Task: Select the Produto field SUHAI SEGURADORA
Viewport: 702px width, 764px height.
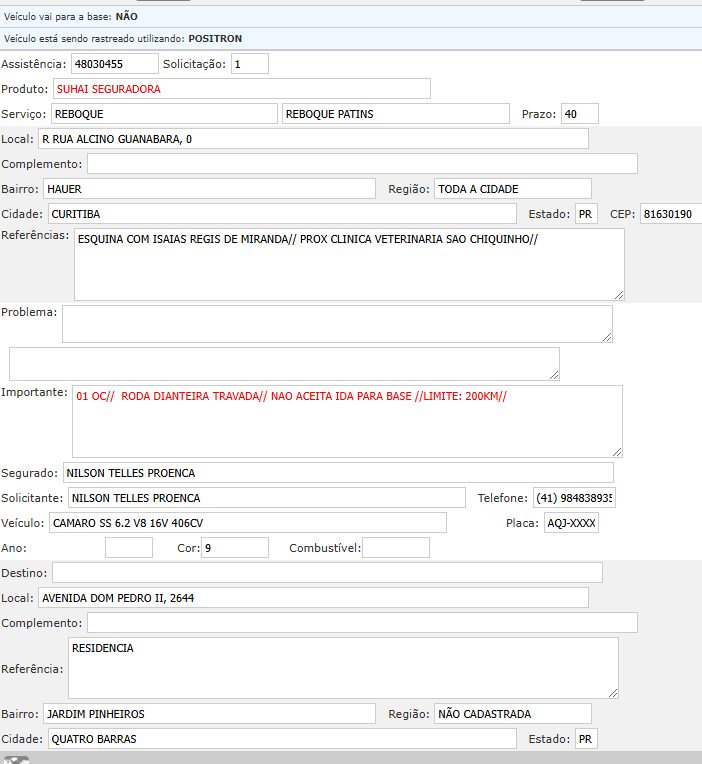Action: (242, 89)
